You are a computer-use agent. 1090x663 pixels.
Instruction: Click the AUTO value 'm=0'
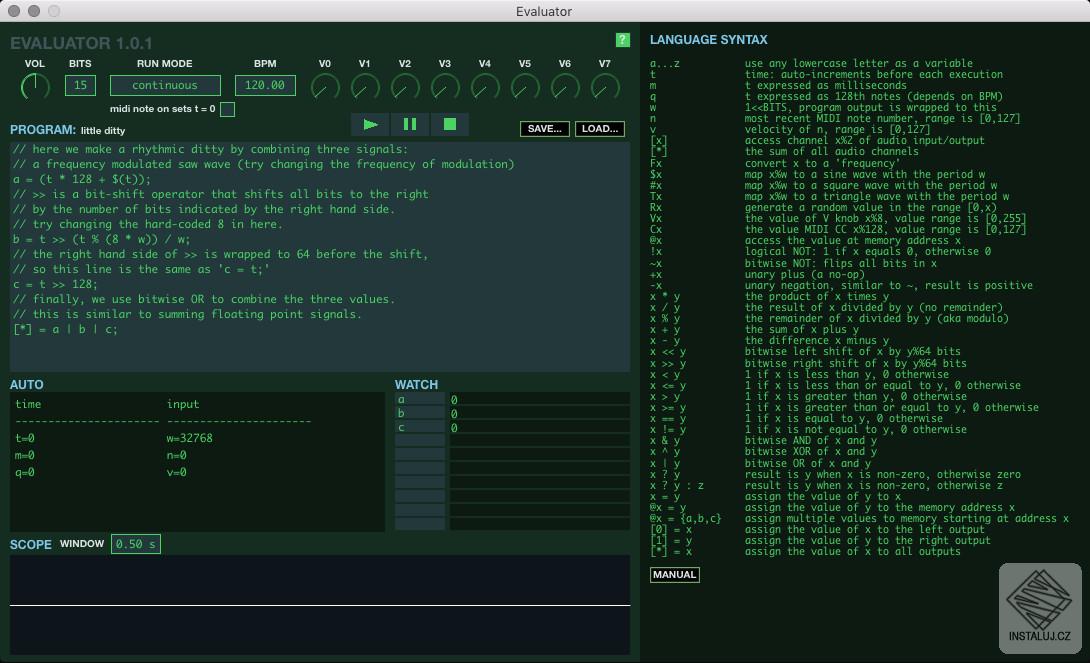pyautogui.click(x=25, y=455)
